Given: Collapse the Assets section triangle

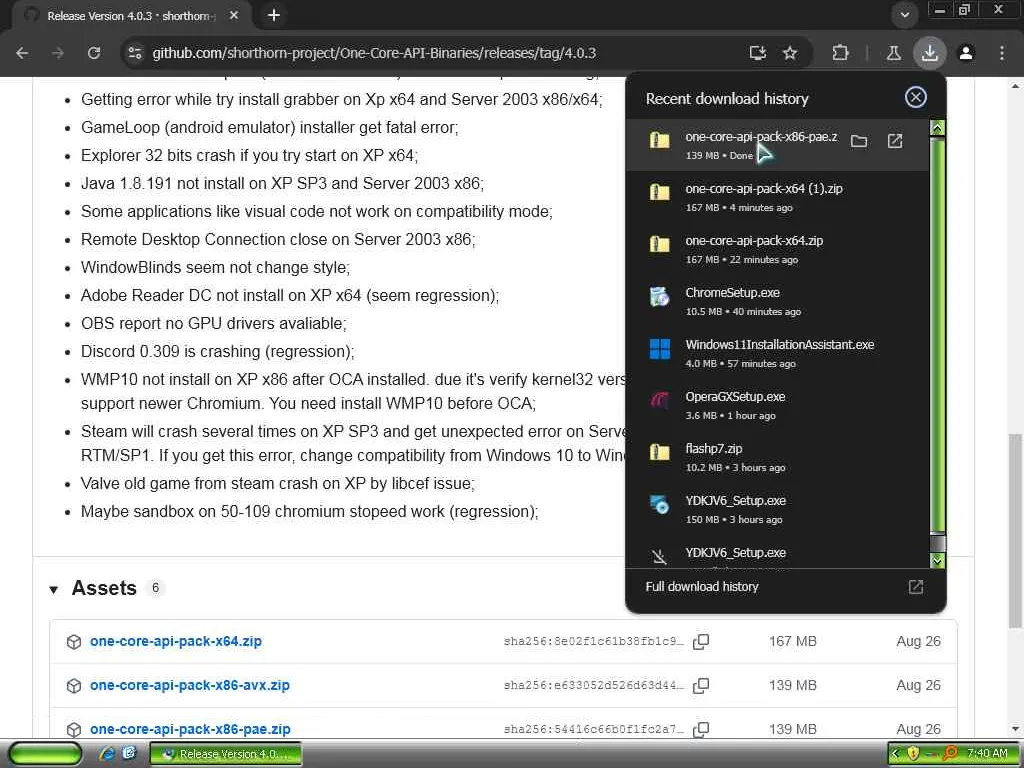Looking at the screenshot, I should click(x=54, y=590).
